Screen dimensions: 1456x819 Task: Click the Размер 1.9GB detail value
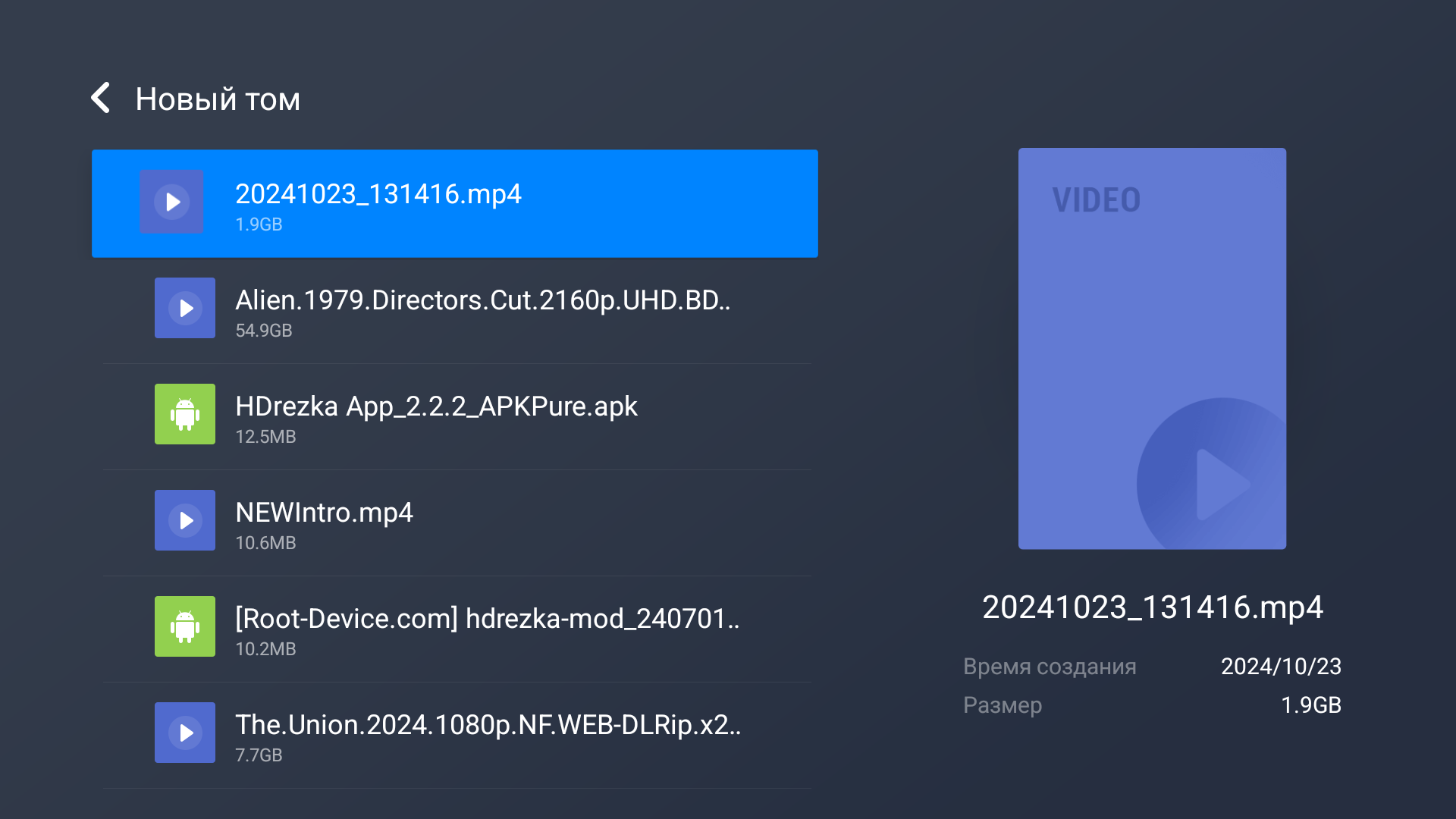click(1310, 705)
